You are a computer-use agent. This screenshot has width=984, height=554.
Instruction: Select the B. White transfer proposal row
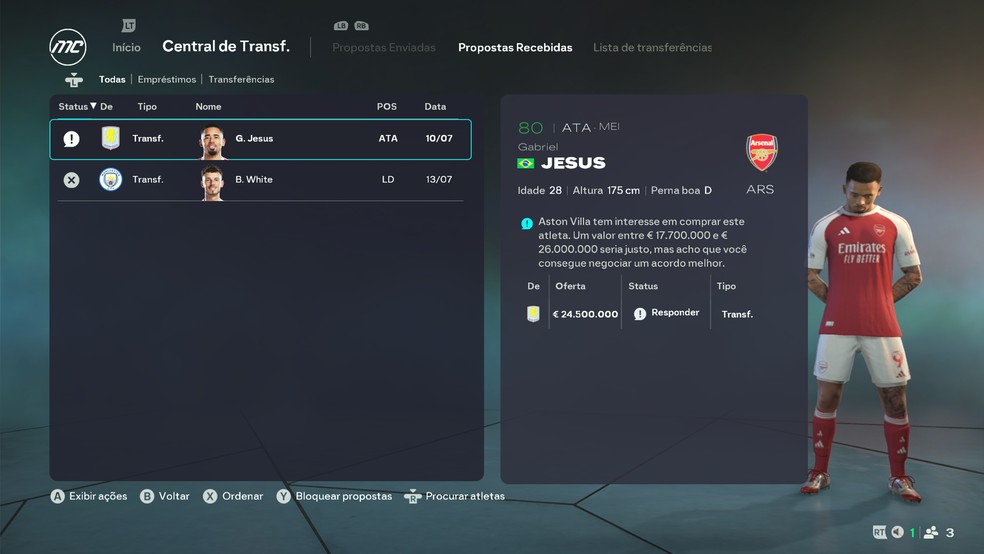[x=260, y=180]
